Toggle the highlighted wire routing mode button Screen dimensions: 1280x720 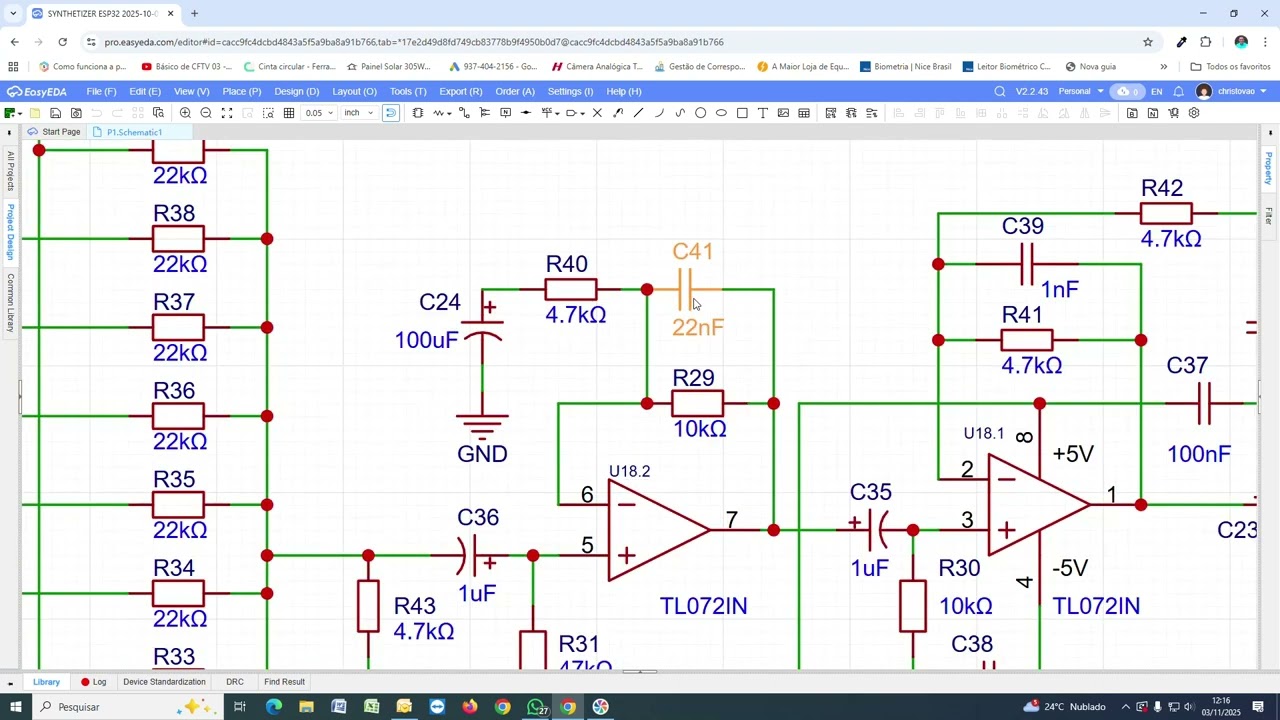click(x=391, y=113)
